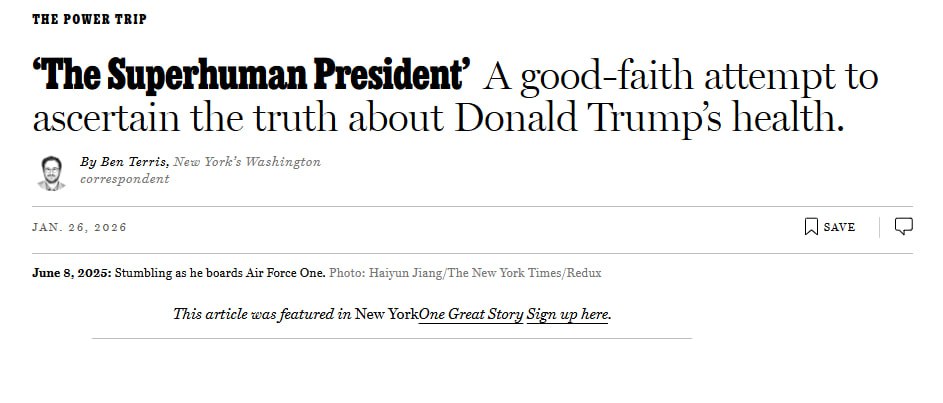This screenshot has height=403, width=943.
Task: Click the June 8, 2025 caption date
Action: 71,273
